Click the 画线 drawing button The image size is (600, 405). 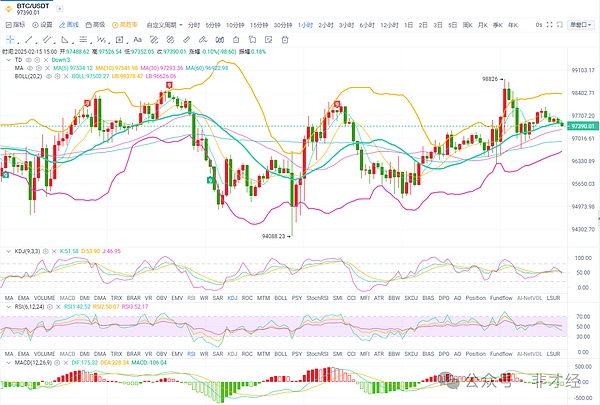click(x=69, y=25)
